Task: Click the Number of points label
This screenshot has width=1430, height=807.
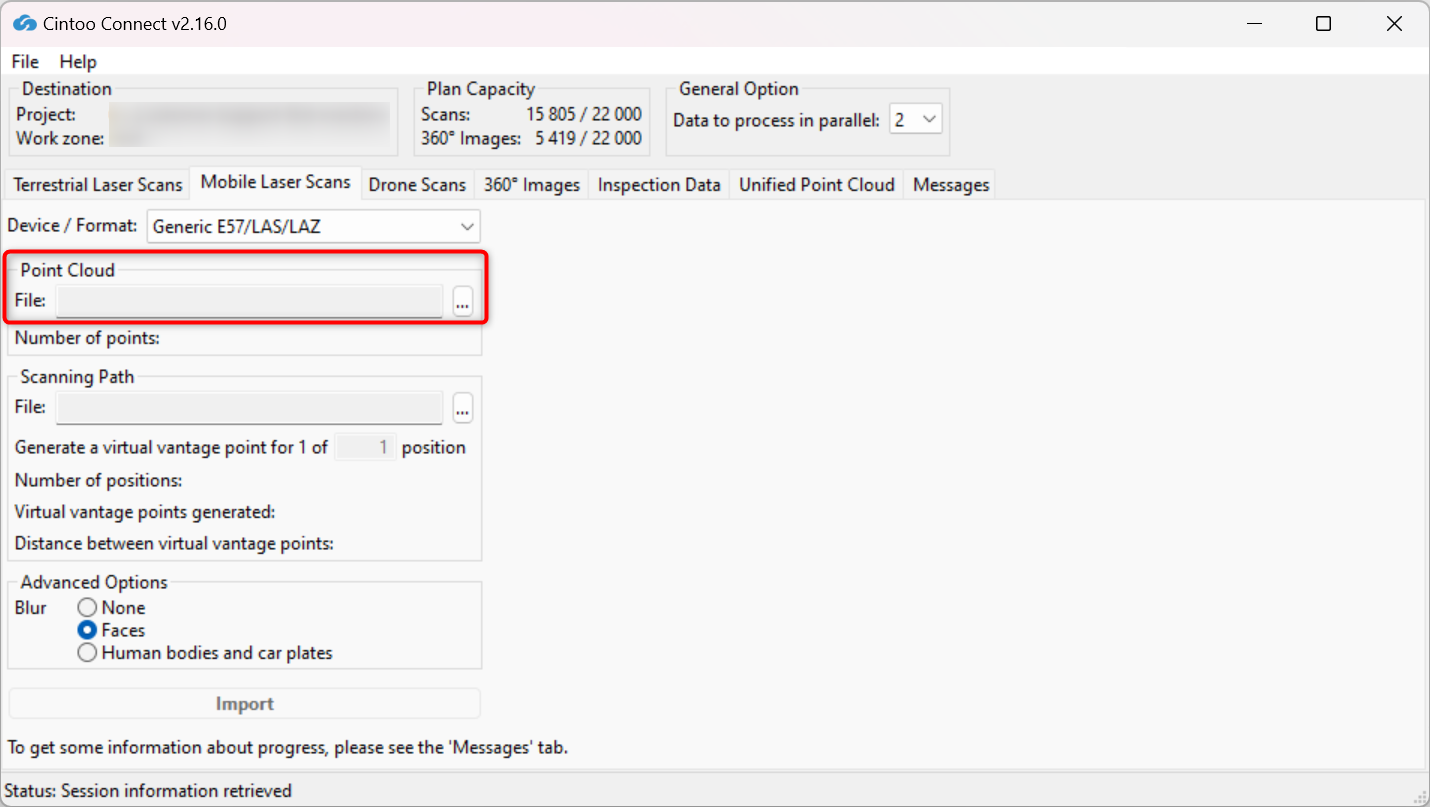Action: (87, 338)
